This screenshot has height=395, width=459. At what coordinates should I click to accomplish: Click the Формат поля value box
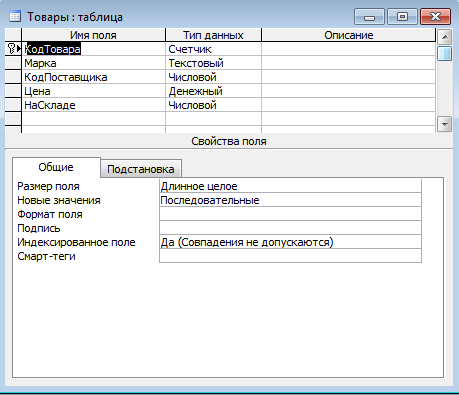pos(290,214)
